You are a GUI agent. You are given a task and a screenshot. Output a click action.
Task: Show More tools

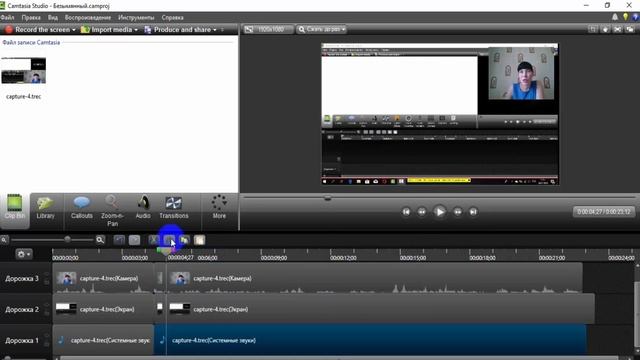coord(219,207)
